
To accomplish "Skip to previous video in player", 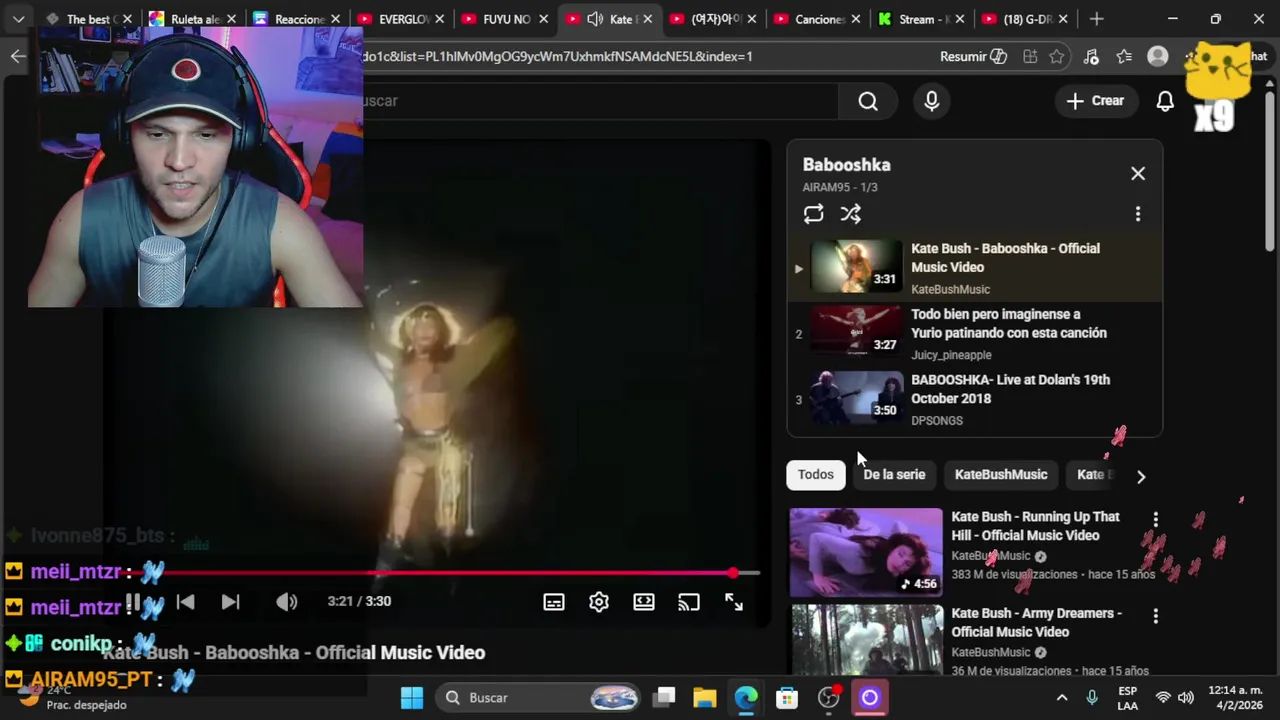I will [x=185, y=602].
